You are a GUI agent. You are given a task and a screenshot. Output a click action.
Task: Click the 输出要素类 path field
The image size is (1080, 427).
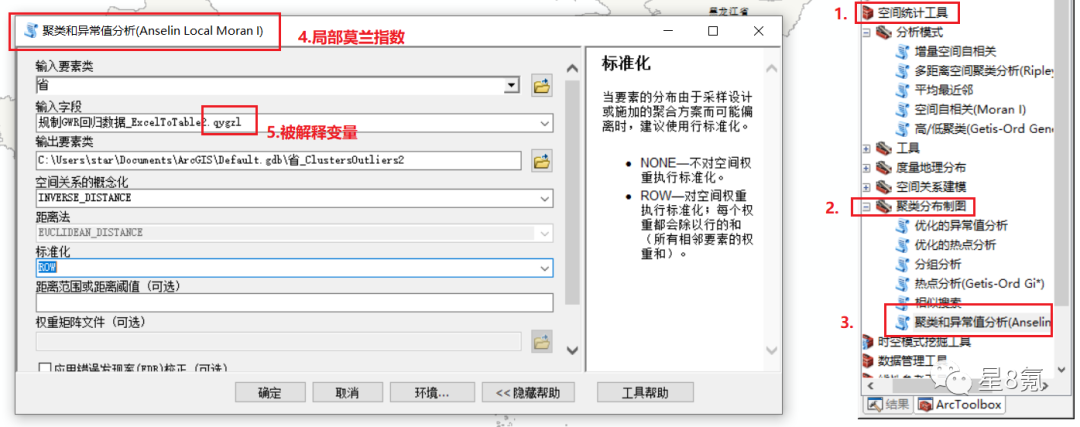pyautogui.click(x=278, y=161)
